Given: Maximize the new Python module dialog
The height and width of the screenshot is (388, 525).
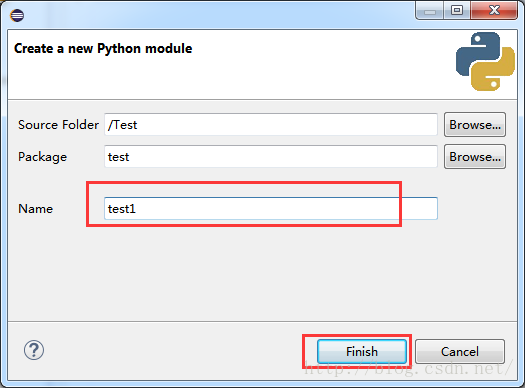Looking at the screenshot, I should tap(457, 10).
